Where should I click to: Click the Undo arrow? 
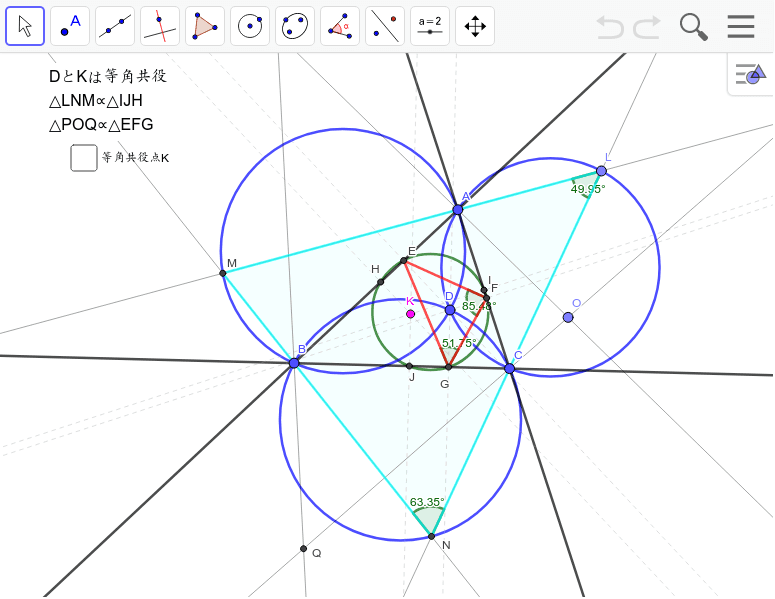[610, 27]
